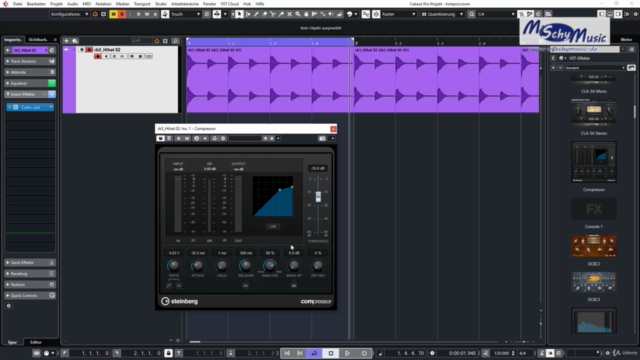Open the Datei menu

(x=18, y=4)
